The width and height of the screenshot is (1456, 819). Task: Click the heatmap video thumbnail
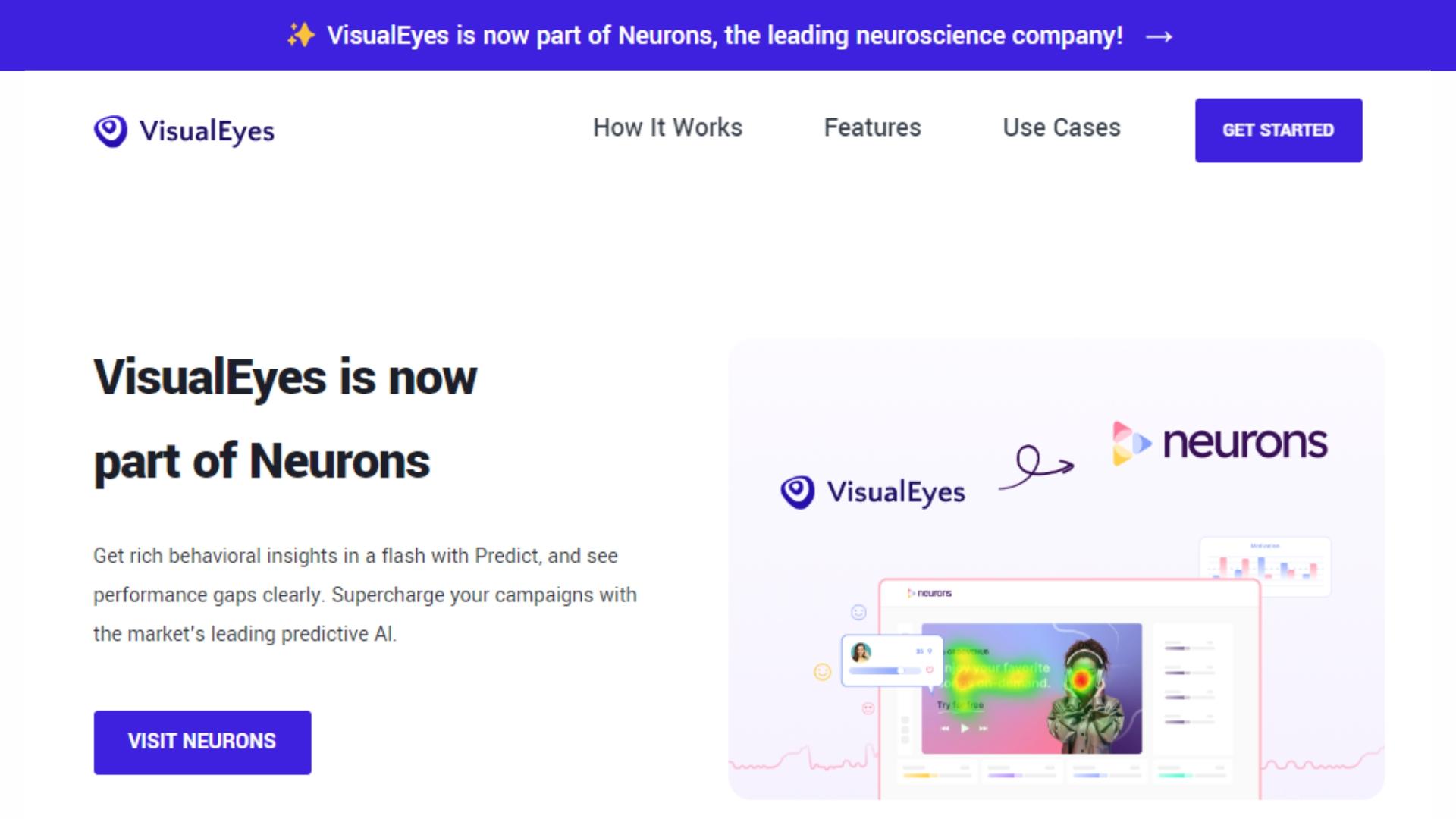(1031, 689)
